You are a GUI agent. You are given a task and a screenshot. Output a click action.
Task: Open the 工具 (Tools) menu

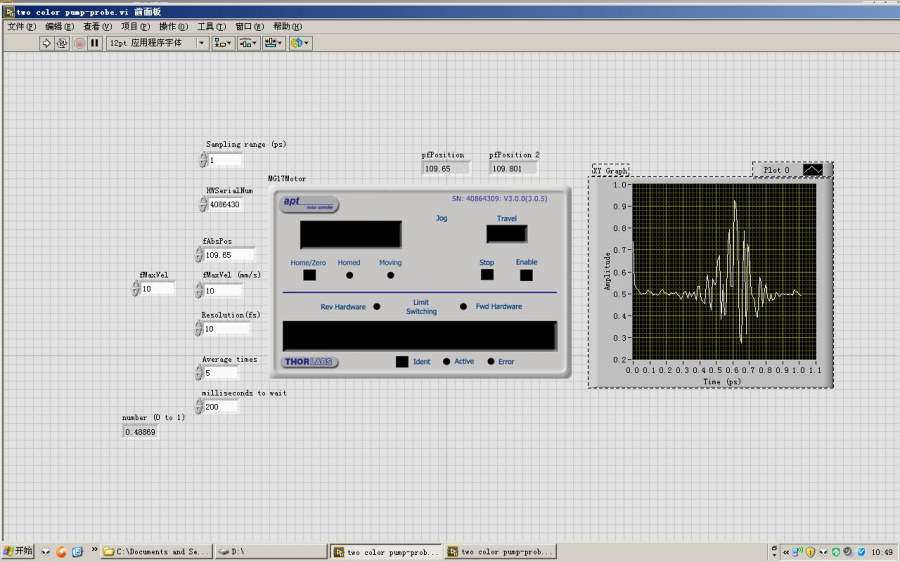[x=211, y=26]
